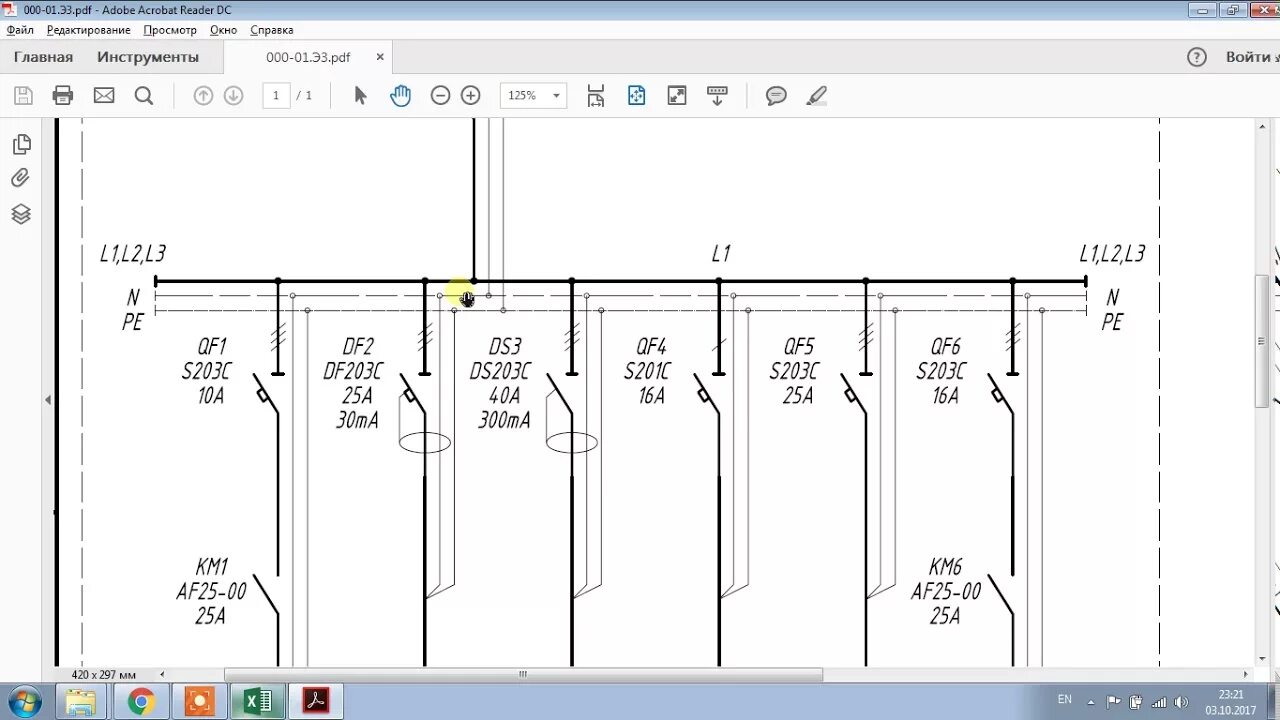Click the QF5 breaker label
1280x720 pixels.
point(799,347)
